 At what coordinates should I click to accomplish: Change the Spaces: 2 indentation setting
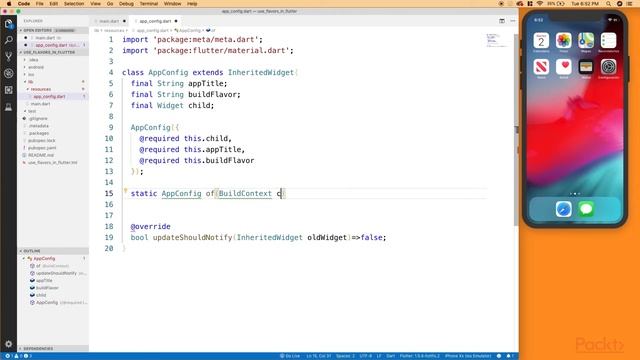click(345, 356)
